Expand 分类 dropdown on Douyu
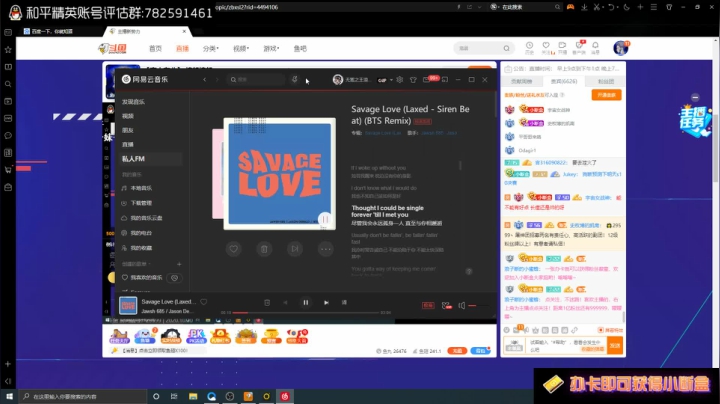The height and width of the screenshot is (404, 720). (211, 49)
